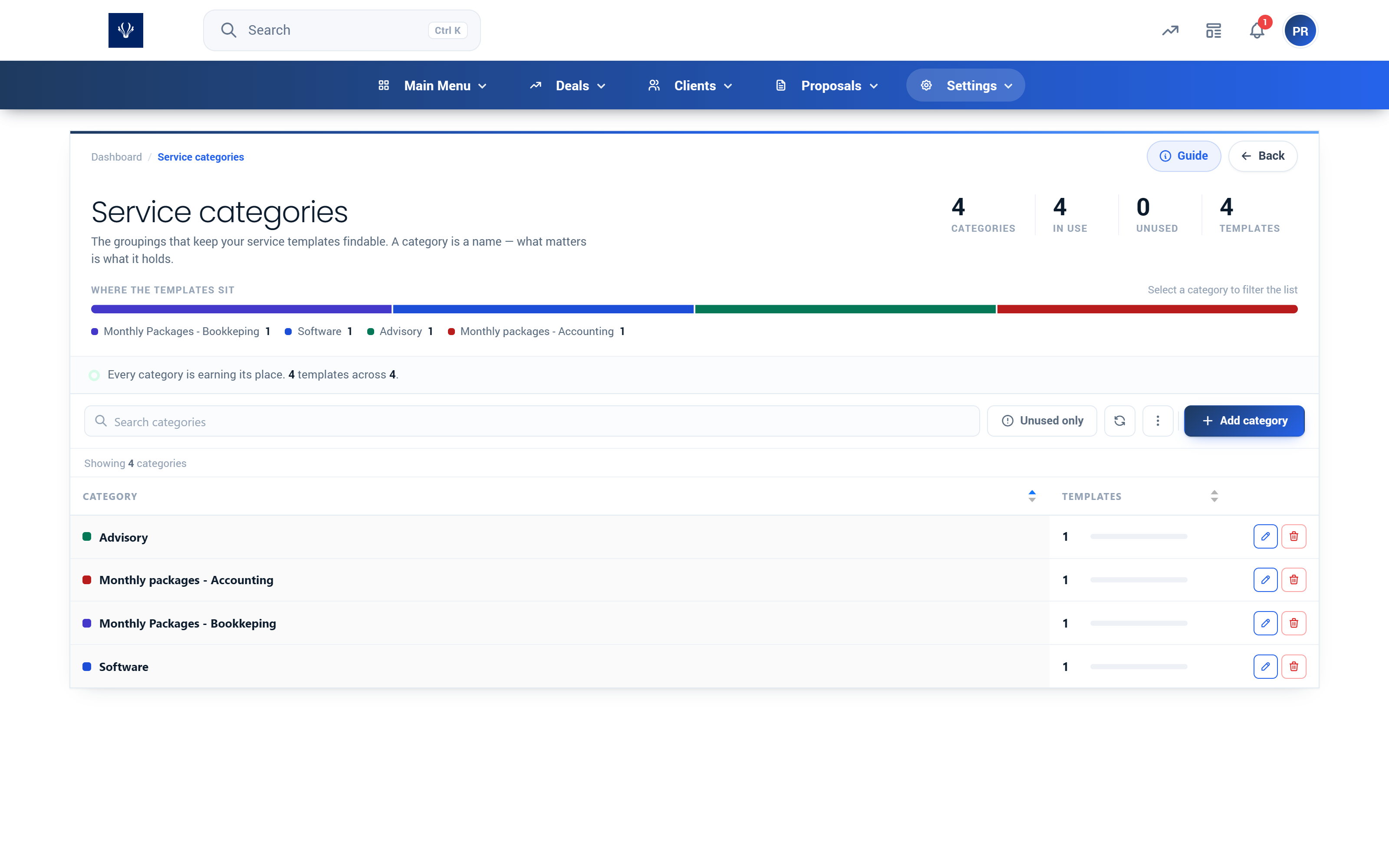Edit Monthly Packages - Bookkeping category

click(1265, 623)
